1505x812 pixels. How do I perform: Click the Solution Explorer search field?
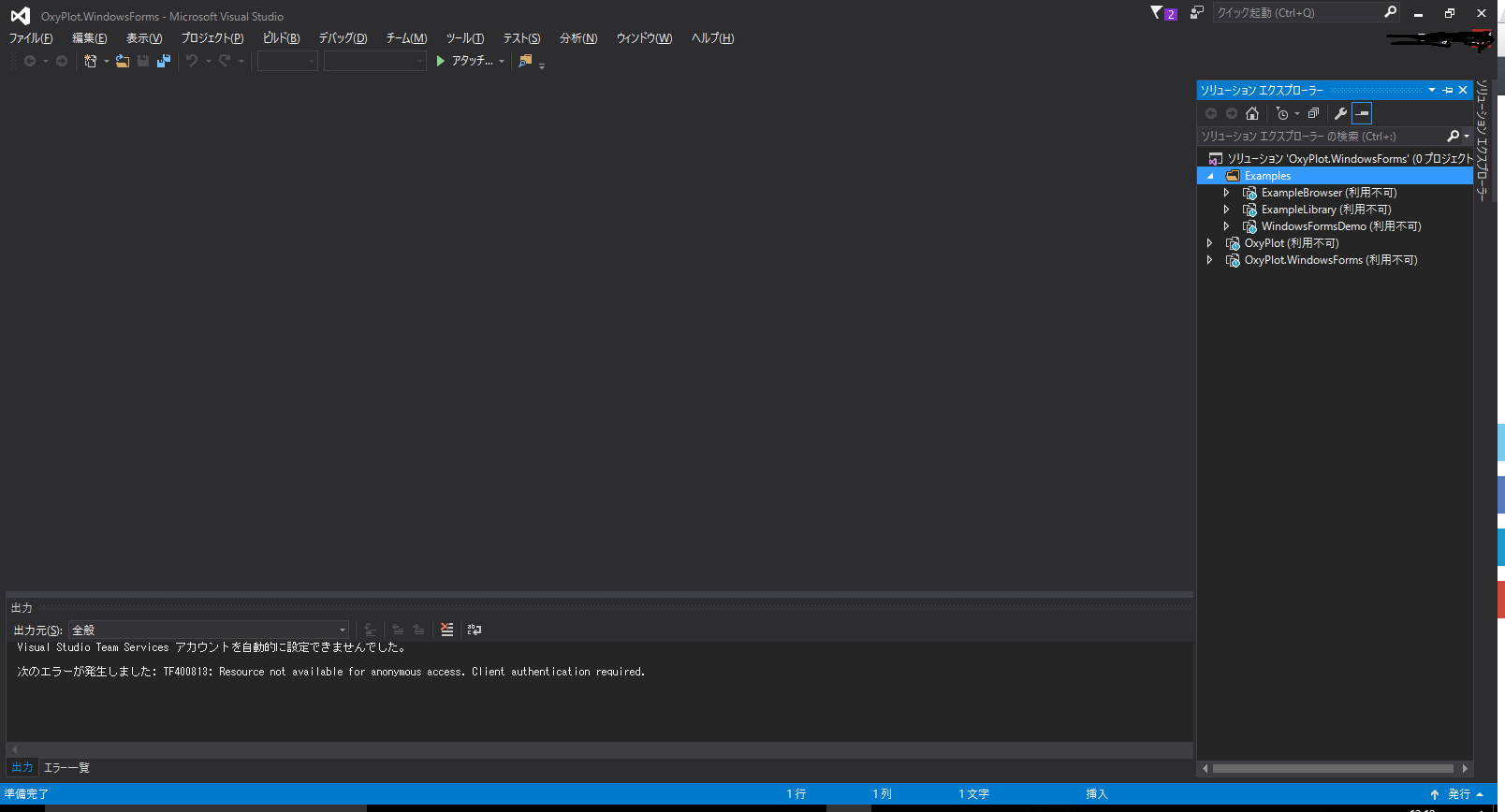click(1320, 137)
